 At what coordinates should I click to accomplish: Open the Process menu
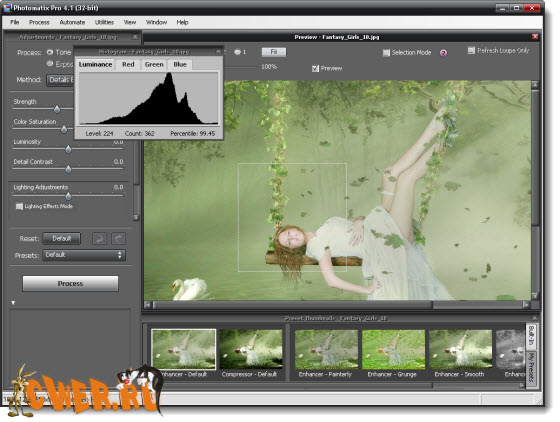coord(39,22)
